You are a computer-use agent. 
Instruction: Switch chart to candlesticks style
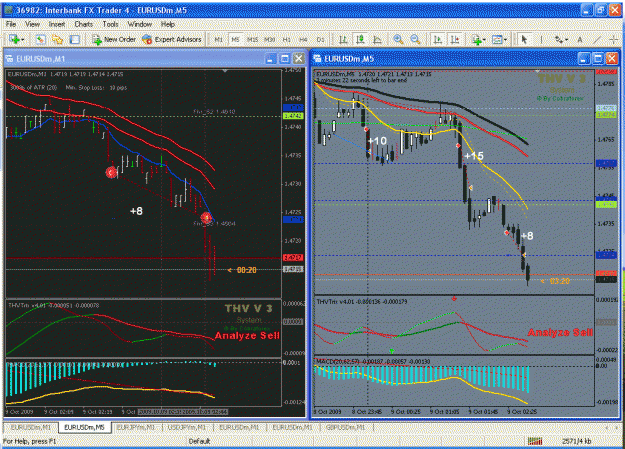click(360, 39)
